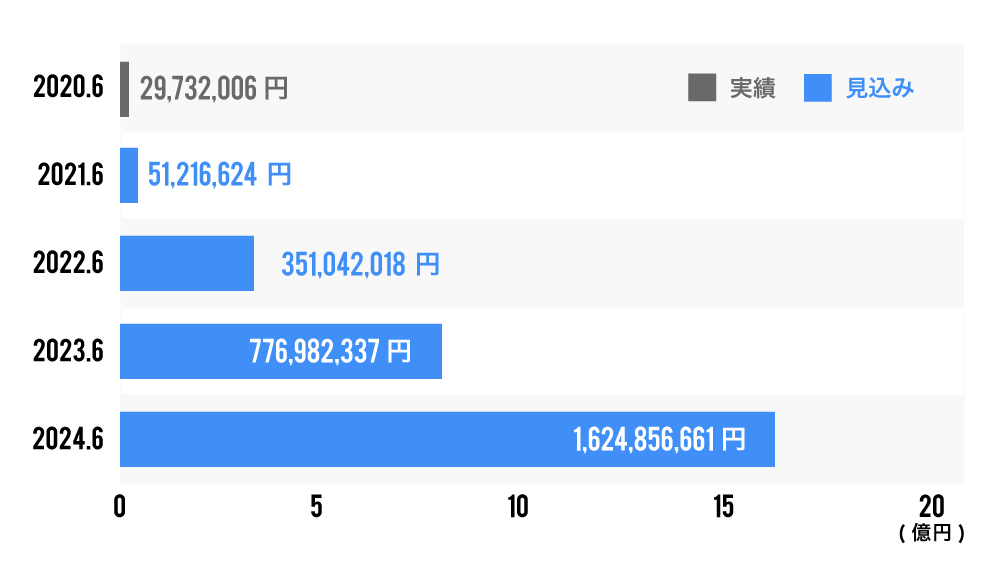Select the 2022.6 year label
The image size is (1000, 573).
pos(68,264)
